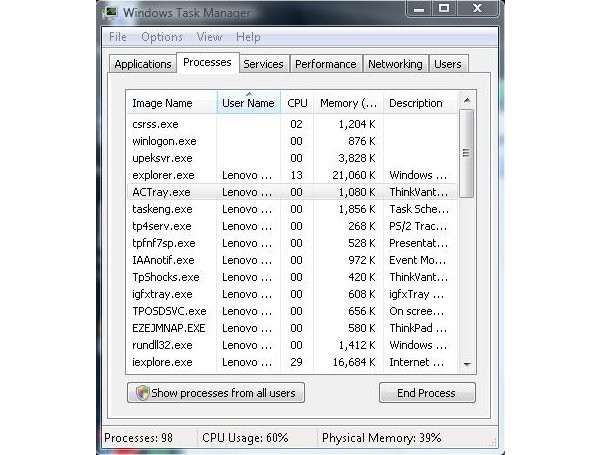Select the TpShocks.exe process row
This screenshot has width=600, height=455.
coord(292,277)
